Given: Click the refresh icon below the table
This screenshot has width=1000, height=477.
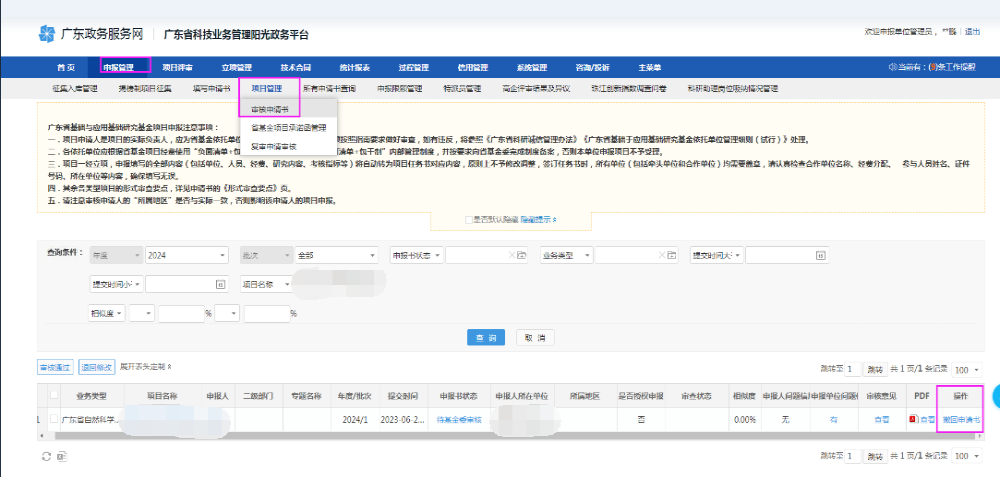Looking at the screenshot, I should point(45,456).
